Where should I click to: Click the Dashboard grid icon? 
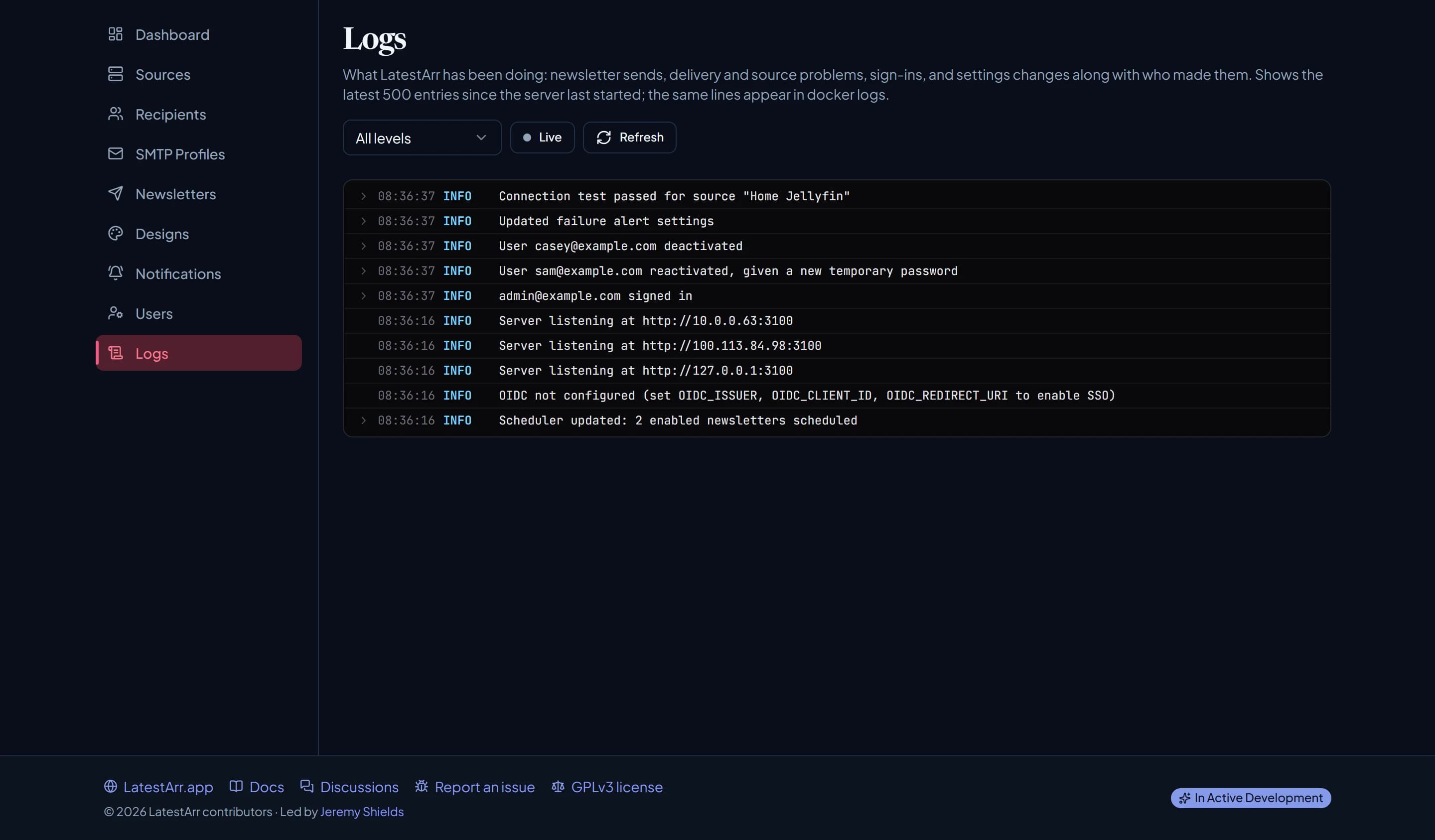(x=116, y=34)
